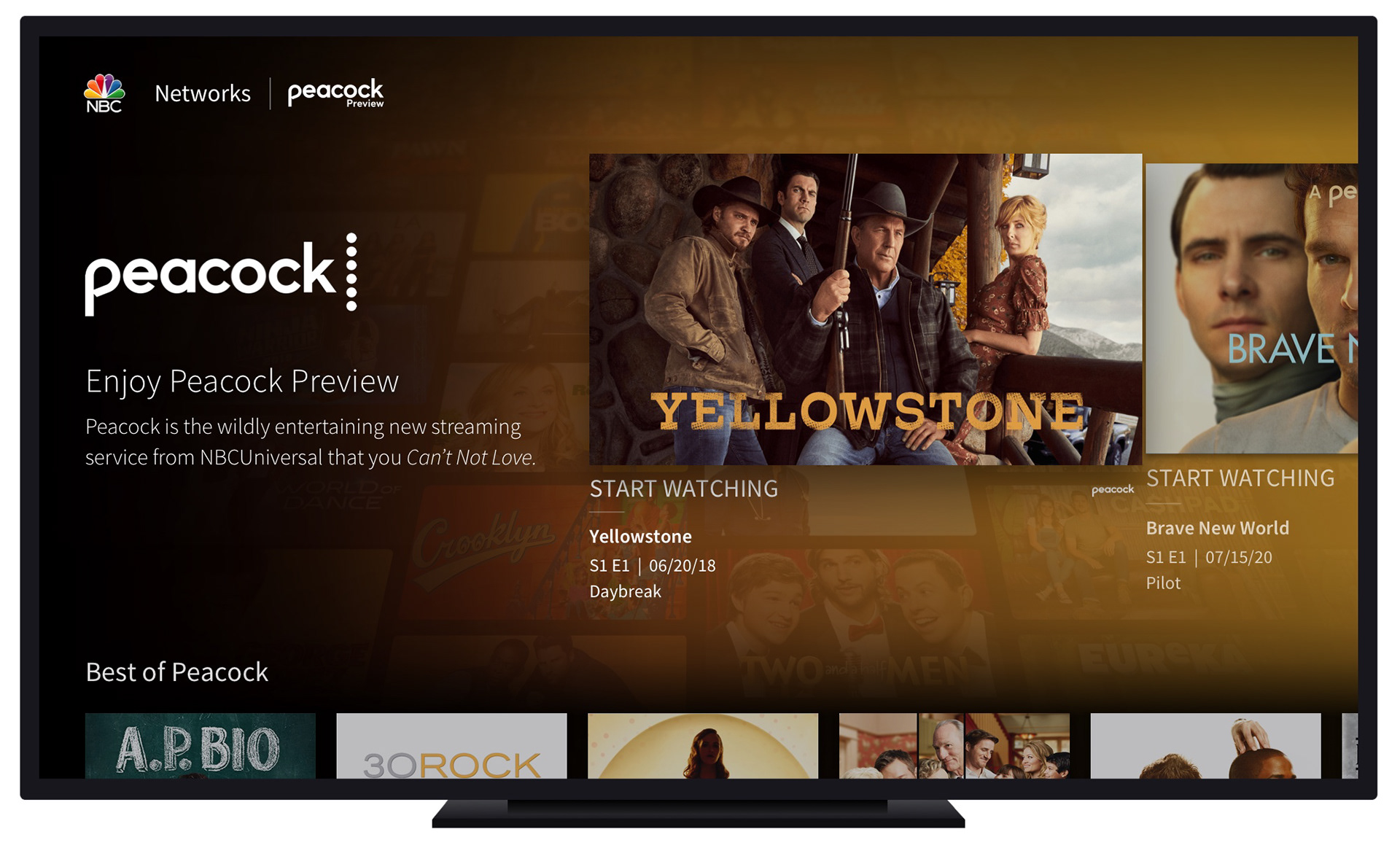Screen dimensions: 1400x848
Task: Click the Enjoy Peacock Preview heading
Action: [242, 381]
